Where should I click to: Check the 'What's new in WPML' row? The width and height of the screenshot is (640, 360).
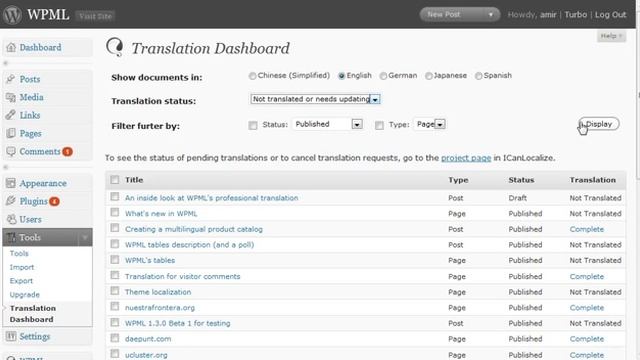[115, 213]
